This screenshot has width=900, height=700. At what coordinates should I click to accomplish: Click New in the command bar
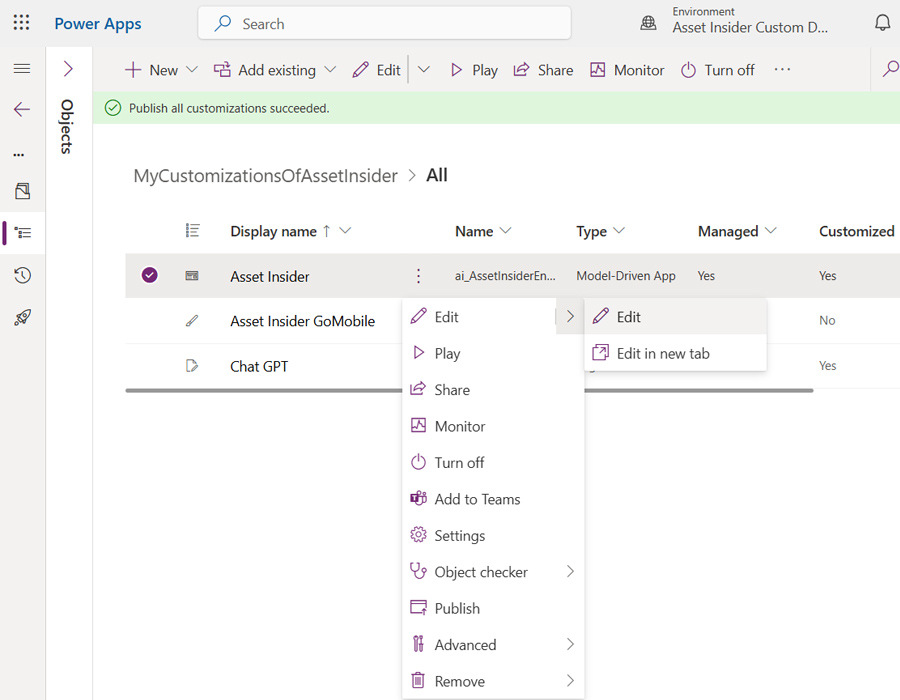coord(152,70)
